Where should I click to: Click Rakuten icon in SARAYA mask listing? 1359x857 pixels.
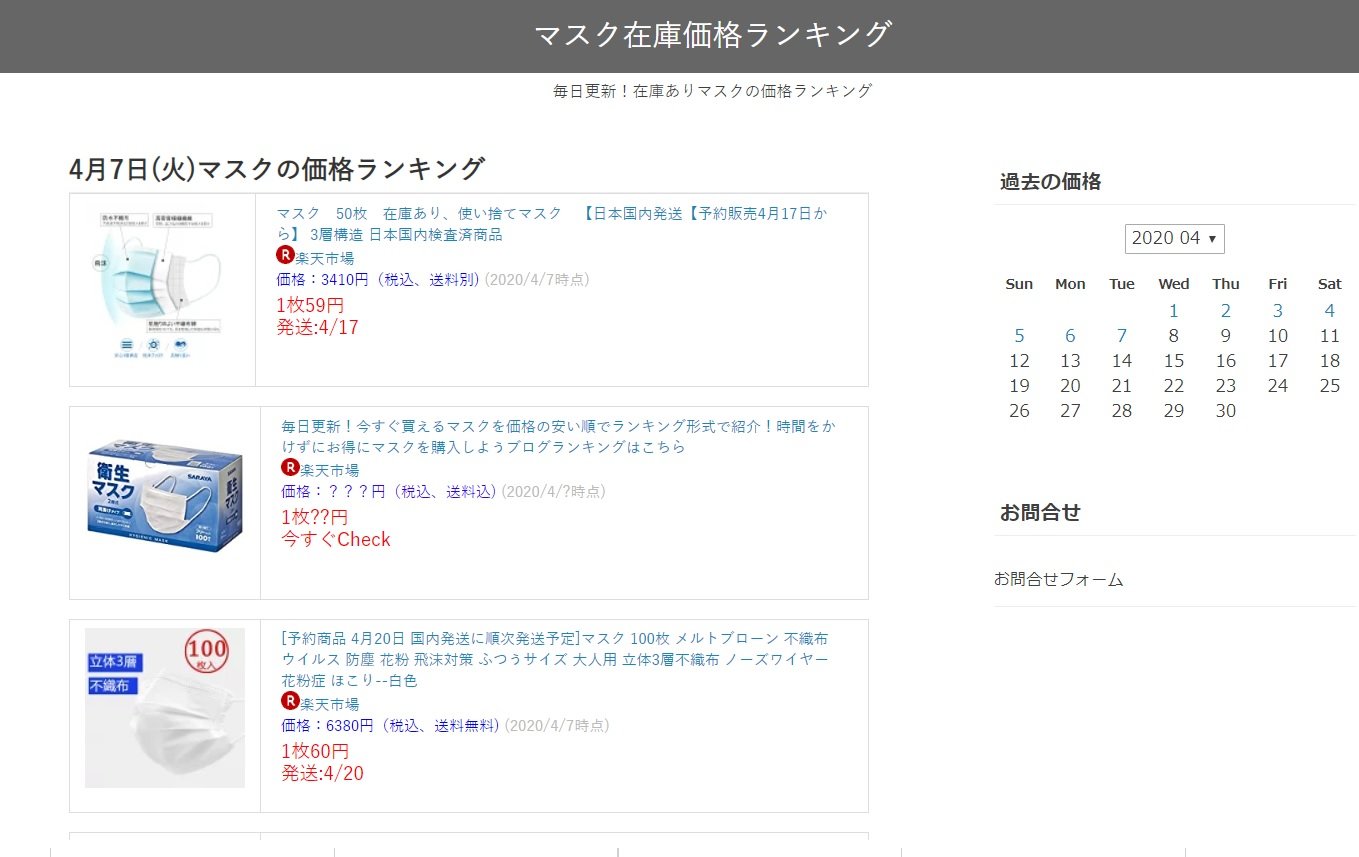point(290,467)
